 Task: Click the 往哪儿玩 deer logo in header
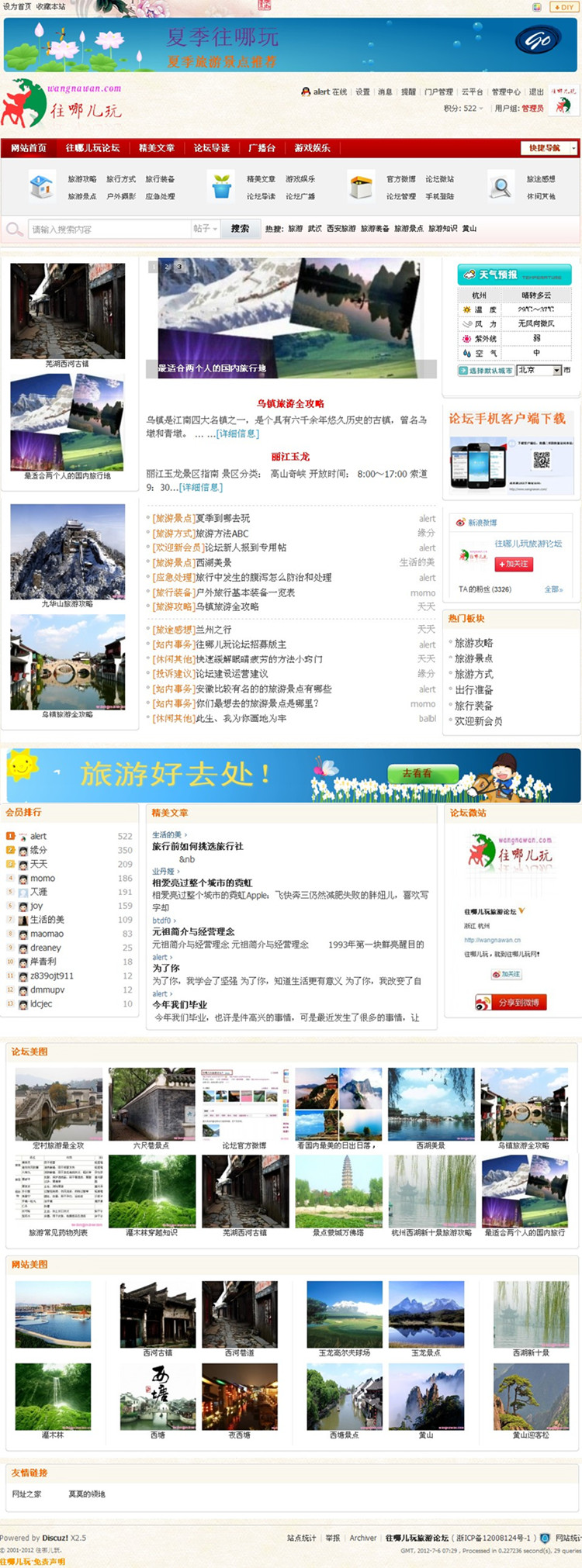(x=62, y=103)
